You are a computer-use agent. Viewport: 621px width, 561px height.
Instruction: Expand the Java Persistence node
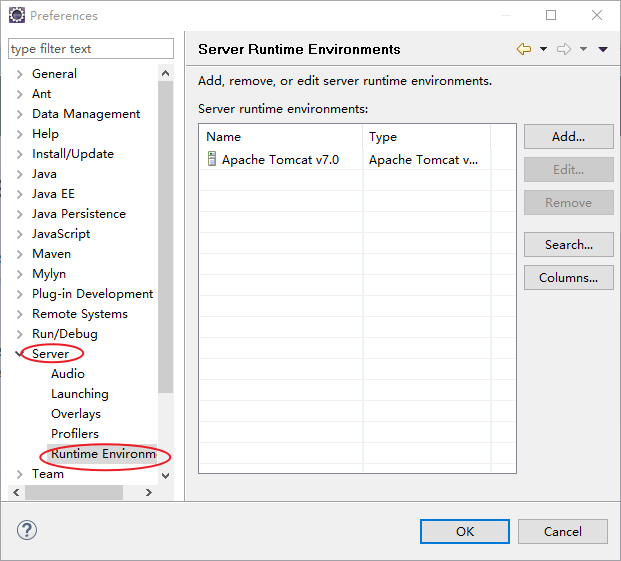tap(19, 214)
